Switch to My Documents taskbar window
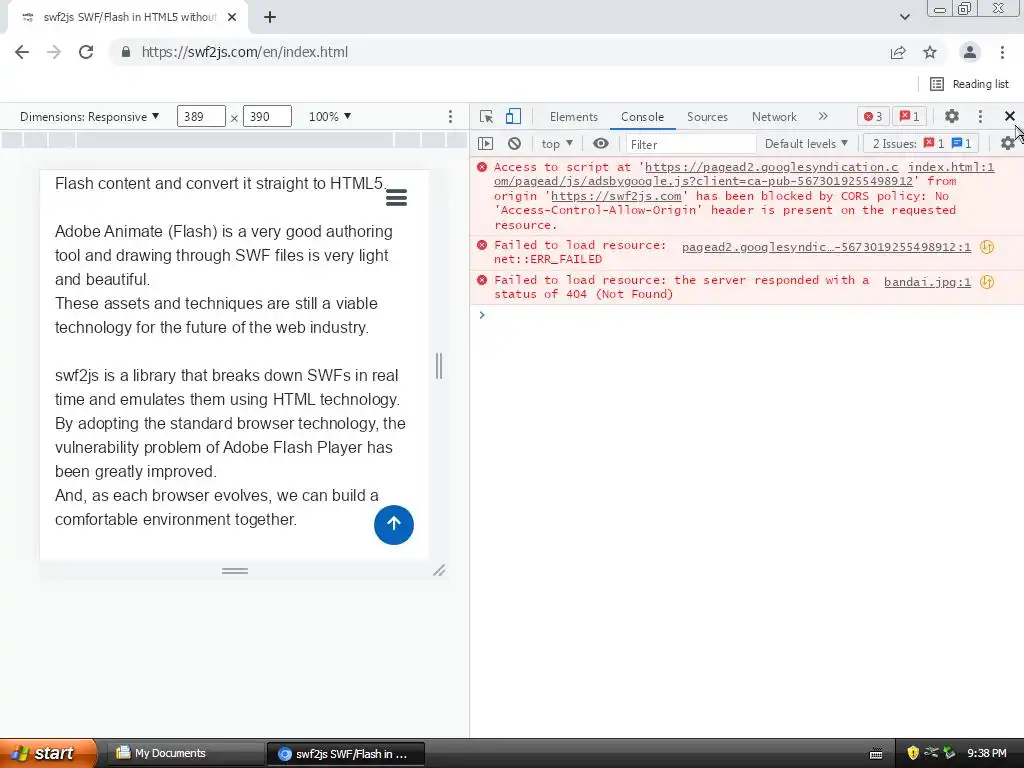The height and width of the screenshot is (768, 1024). [x=184, y=754]
